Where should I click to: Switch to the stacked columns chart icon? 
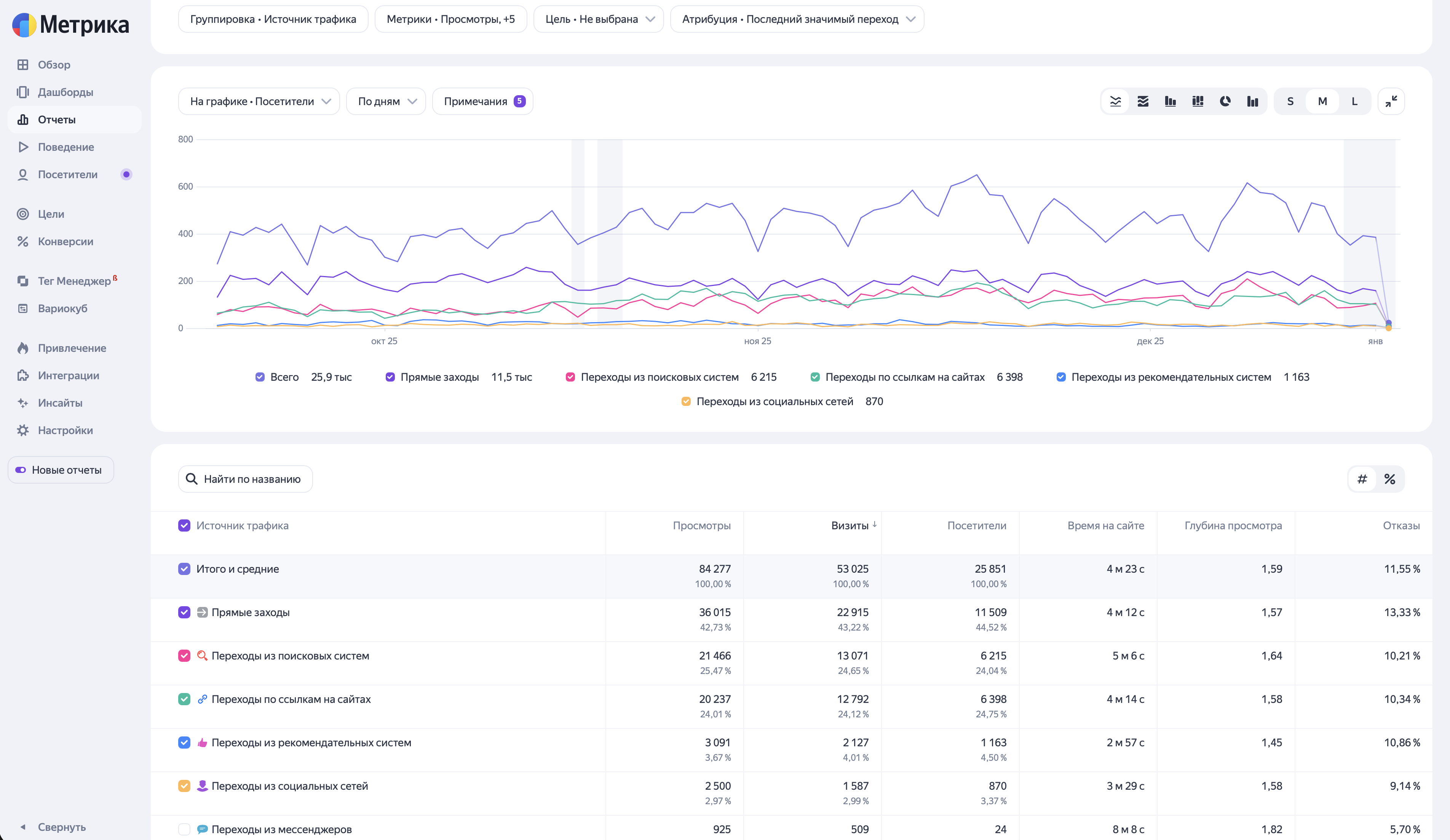coord(1198,101)
